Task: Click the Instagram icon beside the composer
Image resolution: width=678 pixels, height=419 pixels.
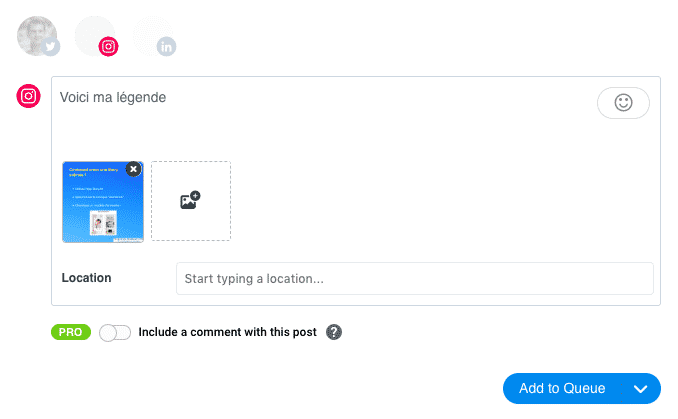Action: [x=29, y=97]
